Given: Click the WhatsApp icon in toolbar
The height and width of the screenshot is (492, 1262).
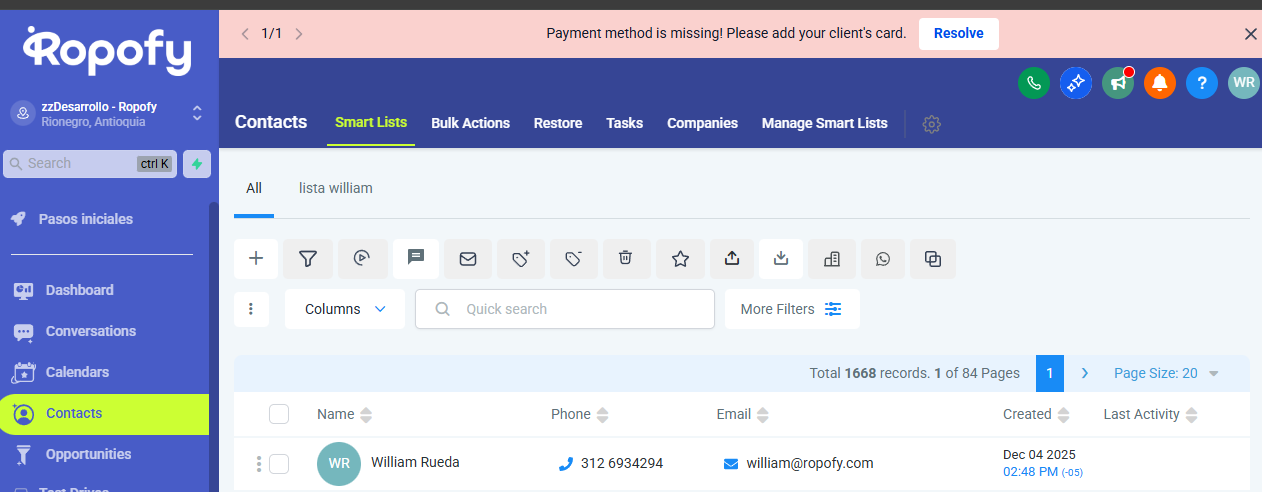Looking at the screenshot, I should [882, 259].
